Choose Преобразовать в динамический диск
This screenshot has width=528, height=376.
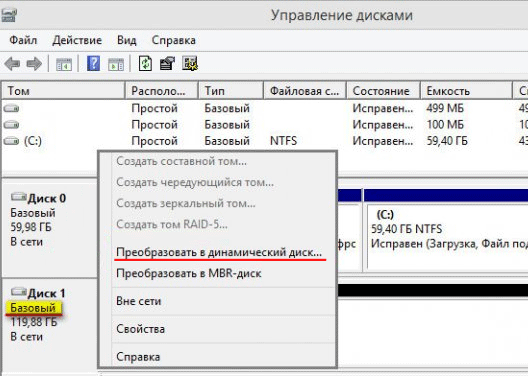(x=219, y=252)
